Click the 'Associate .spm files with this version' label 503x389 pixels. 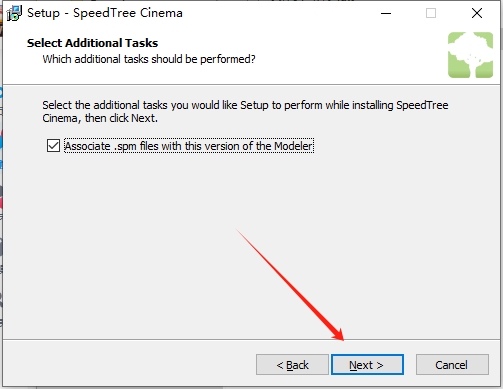coord(189,146)
